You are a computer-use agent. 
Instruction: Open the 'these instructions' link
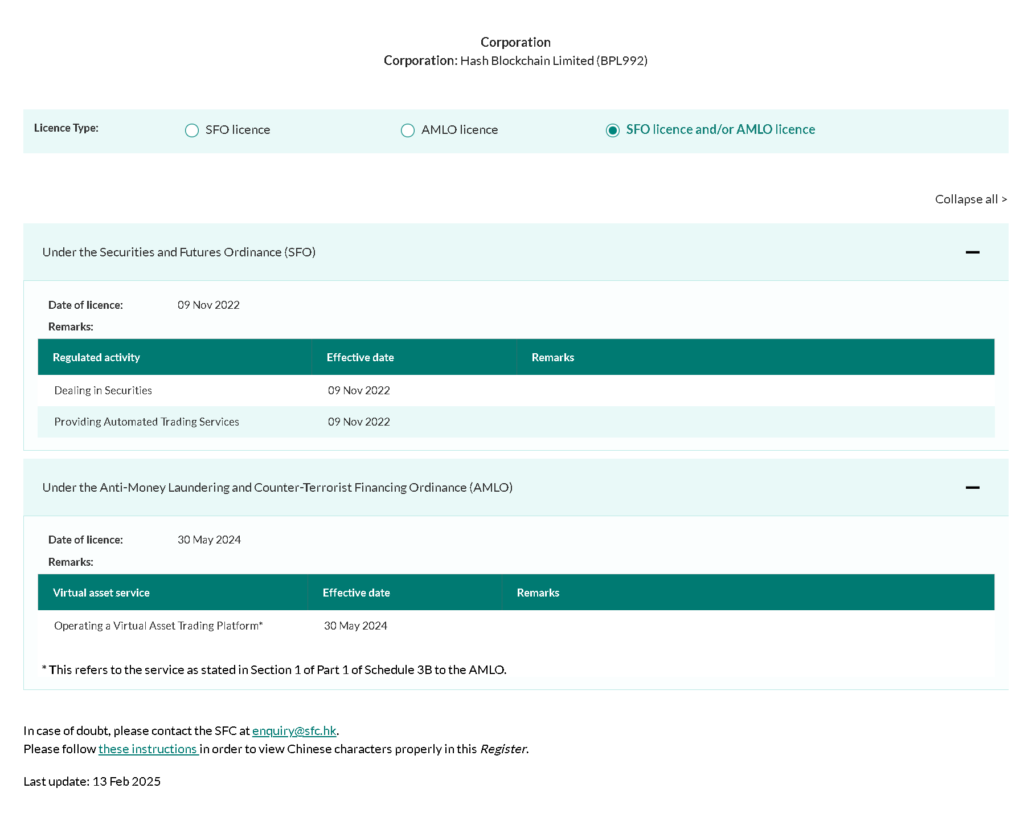pyautogui.click(x=147, y=749)
